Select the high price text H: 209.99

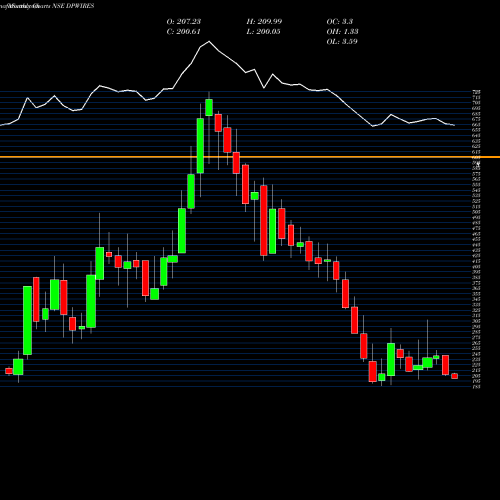tap(264, 22)
